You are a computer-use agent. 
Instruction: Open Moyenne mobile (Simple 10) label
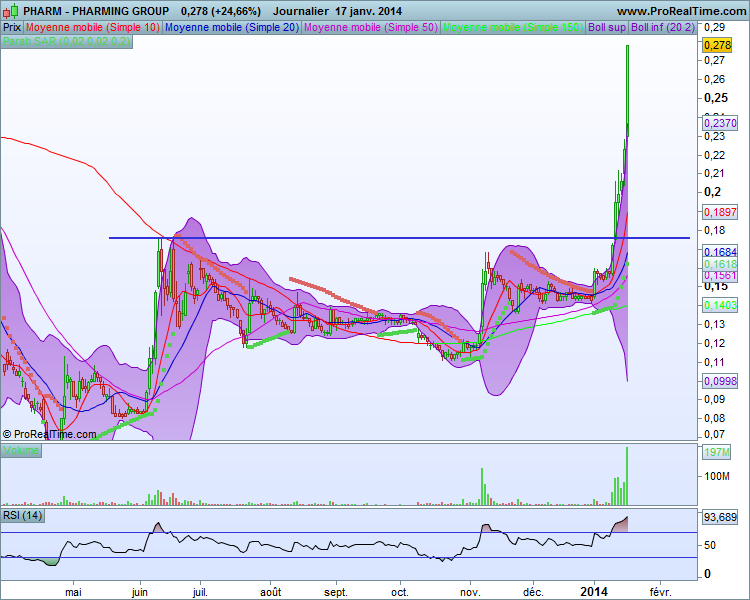click(93, 27)
